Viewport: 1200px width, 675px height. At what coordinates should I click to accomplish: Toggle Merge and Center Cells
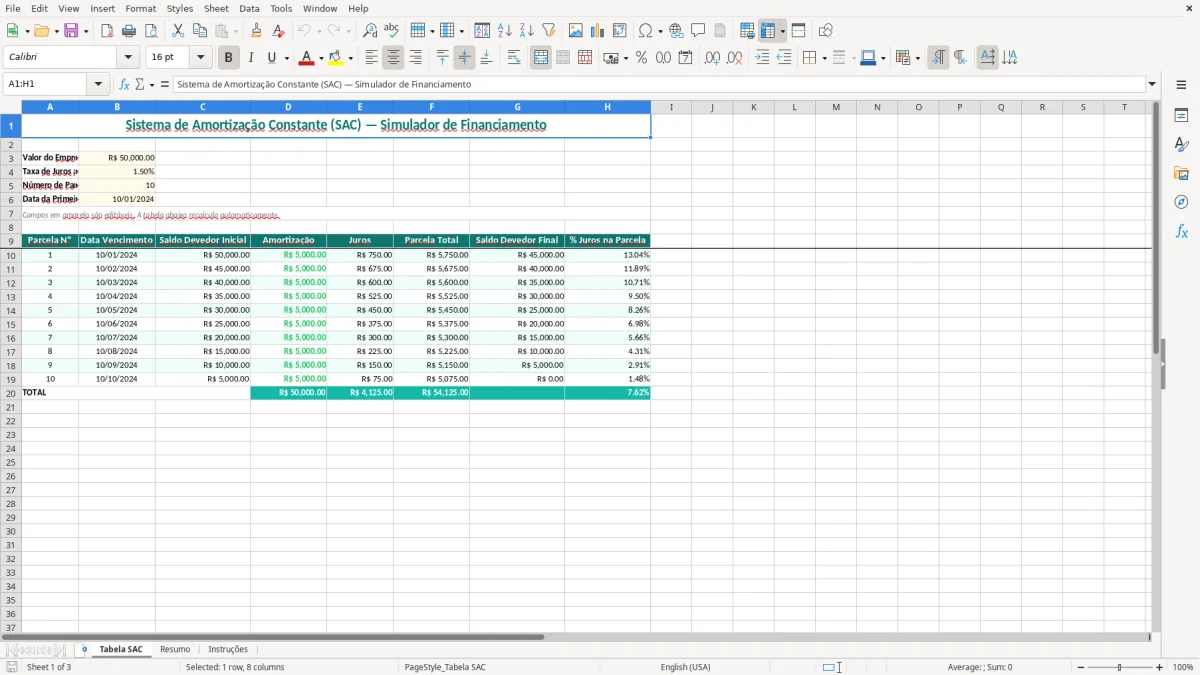(x=541, y=58)
